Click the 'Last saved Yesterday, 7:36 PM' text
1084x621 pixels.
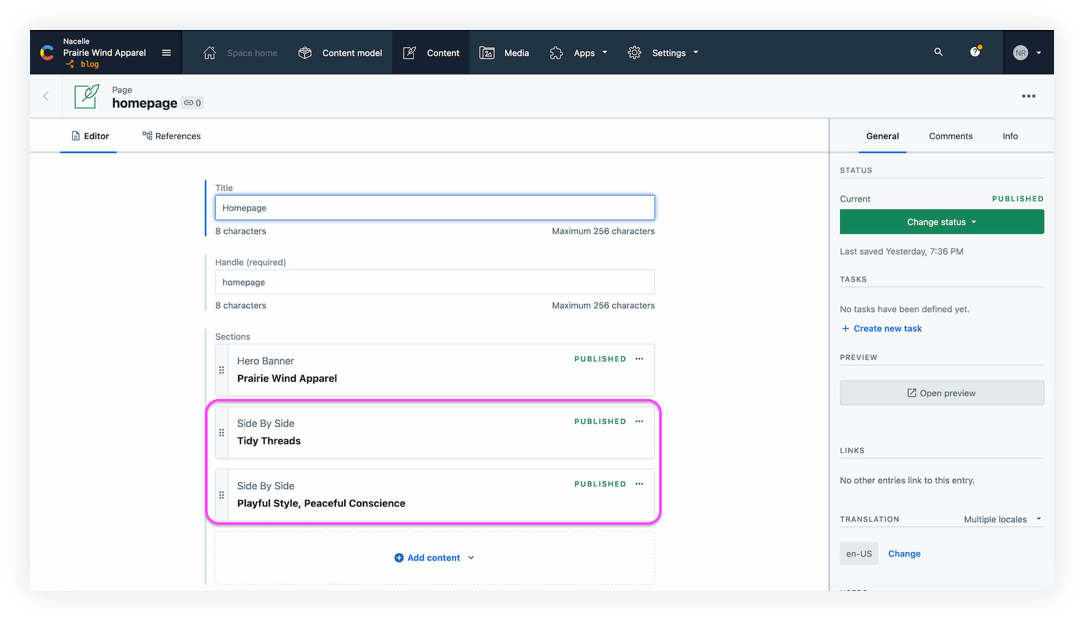[901, 252]
